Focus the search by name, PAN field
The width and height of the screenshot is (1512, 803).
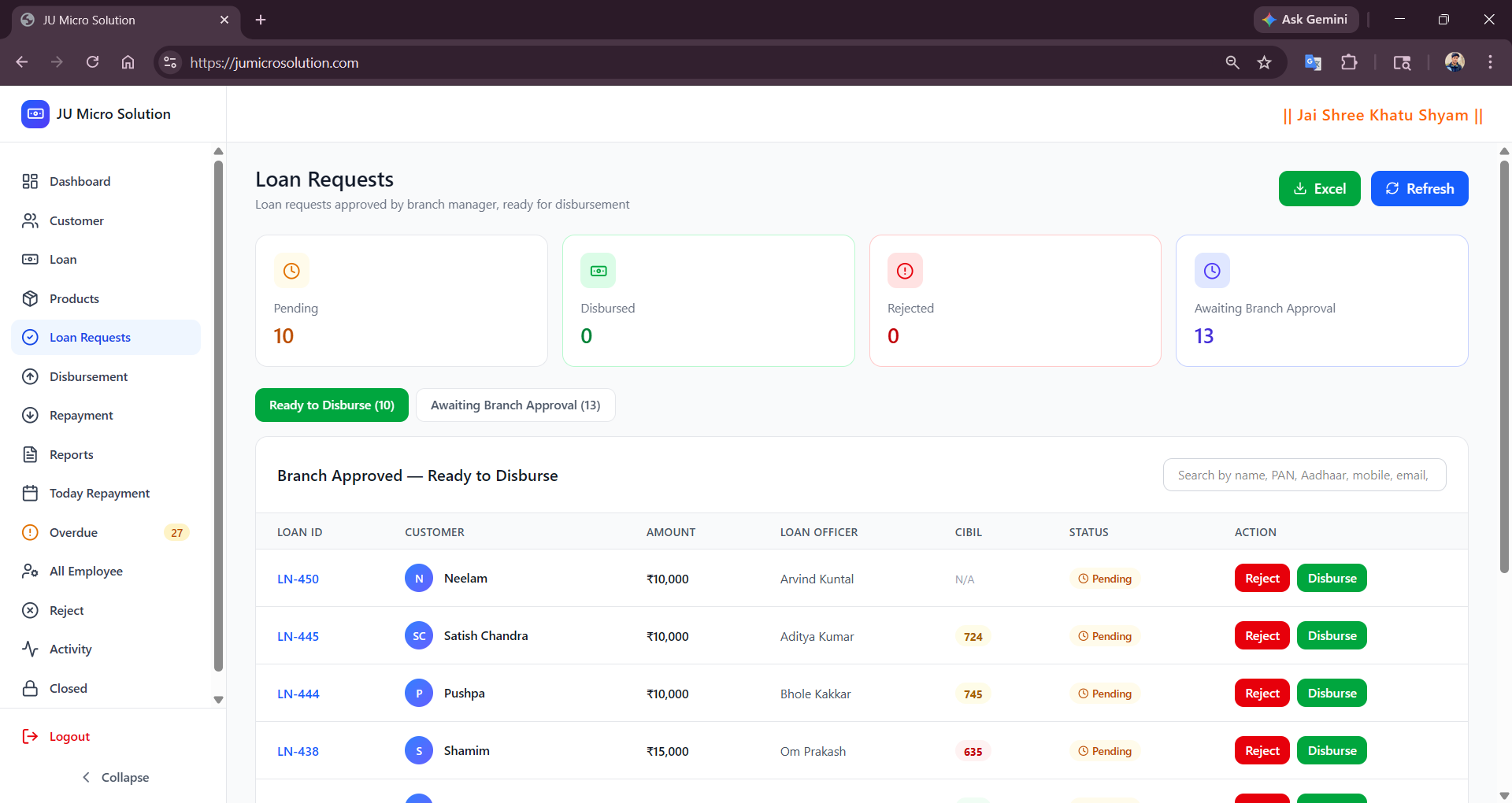1304,475
